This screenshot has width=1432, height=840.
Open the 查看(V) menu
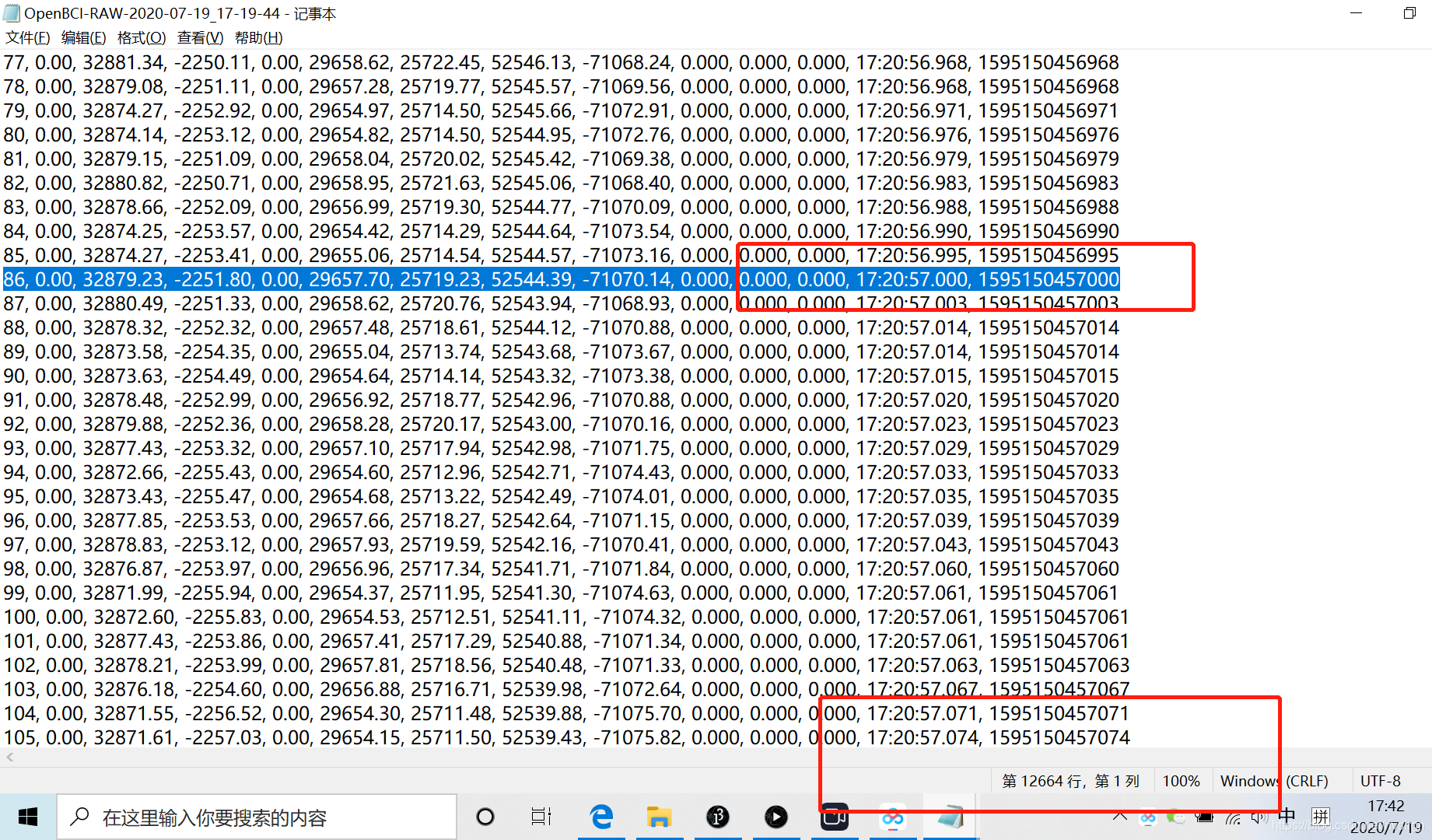coord(200,37)
